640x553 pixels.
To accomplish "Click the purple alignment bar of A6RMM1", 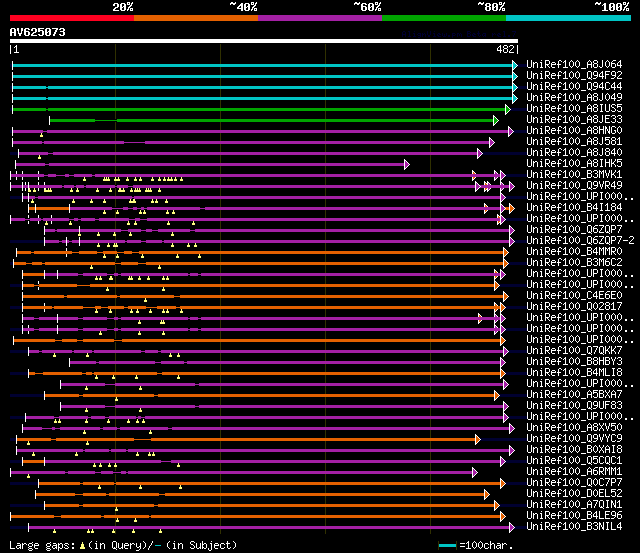I will 241,473.
